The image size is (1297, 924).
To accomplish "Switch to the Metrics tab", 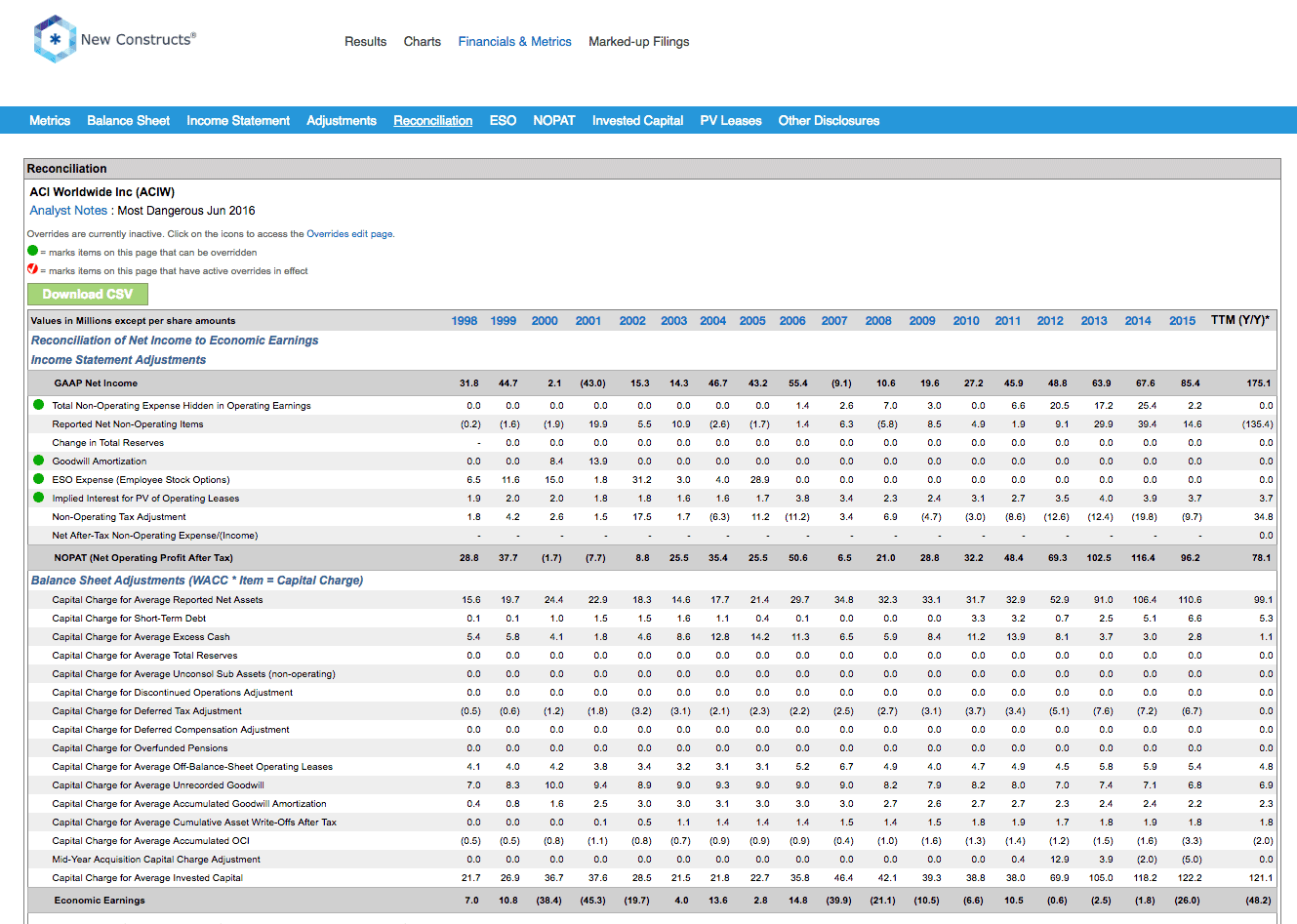I will 50,121.
